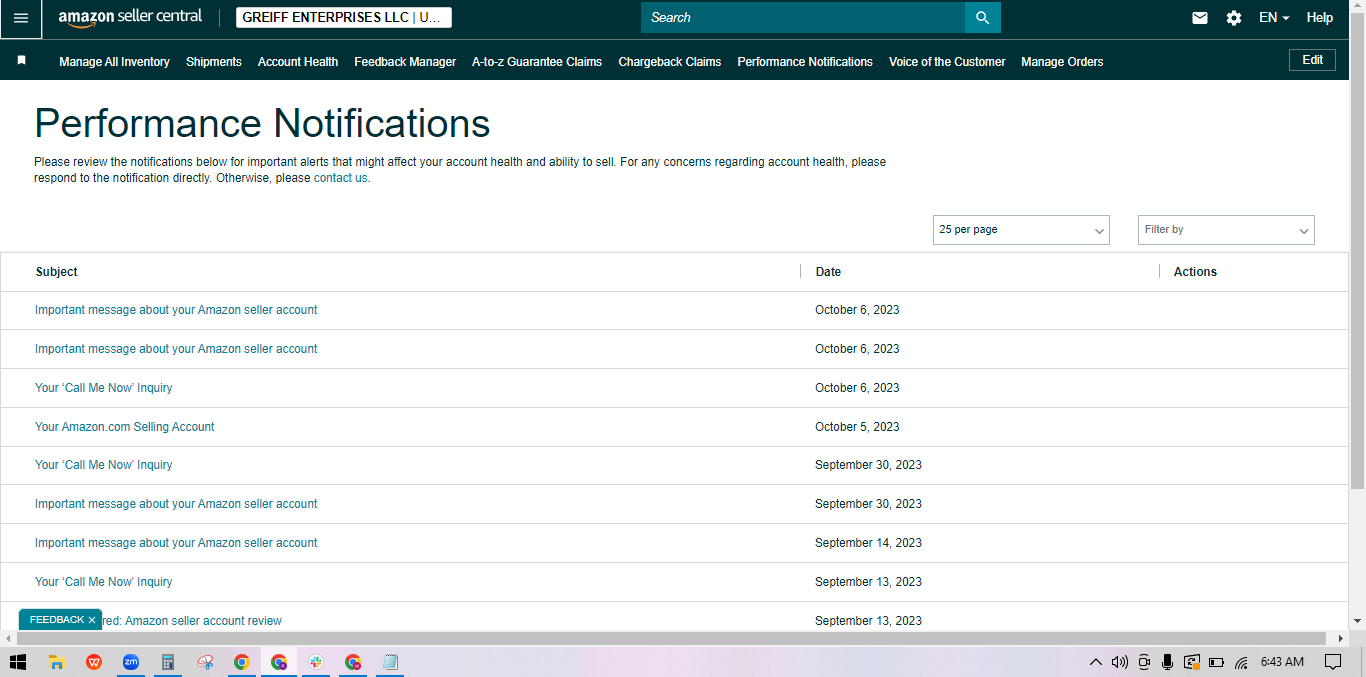This screenshot has height=677, width=1366.
Task: Click the September 14, 2023 date cell
Action: [x=868, y=543]
